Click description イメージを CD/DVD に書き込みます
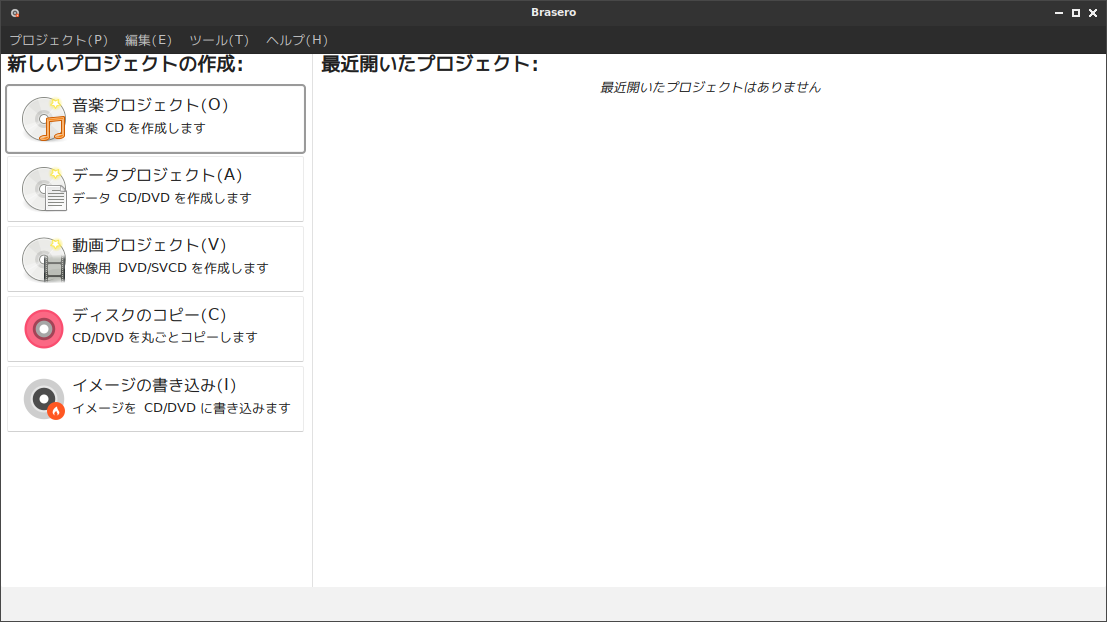Image resolution: width=1107 pixels, height=622 pixels. pyautogui.click(x=181, y=408)
